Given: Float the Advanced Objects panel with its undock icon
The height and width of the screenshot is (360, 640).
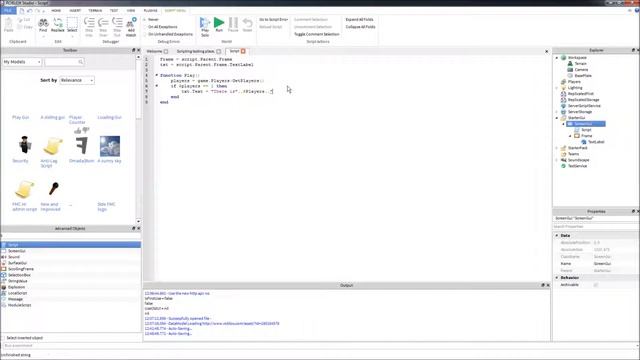Looking at the screenshot, I should (x=133, y=229).
